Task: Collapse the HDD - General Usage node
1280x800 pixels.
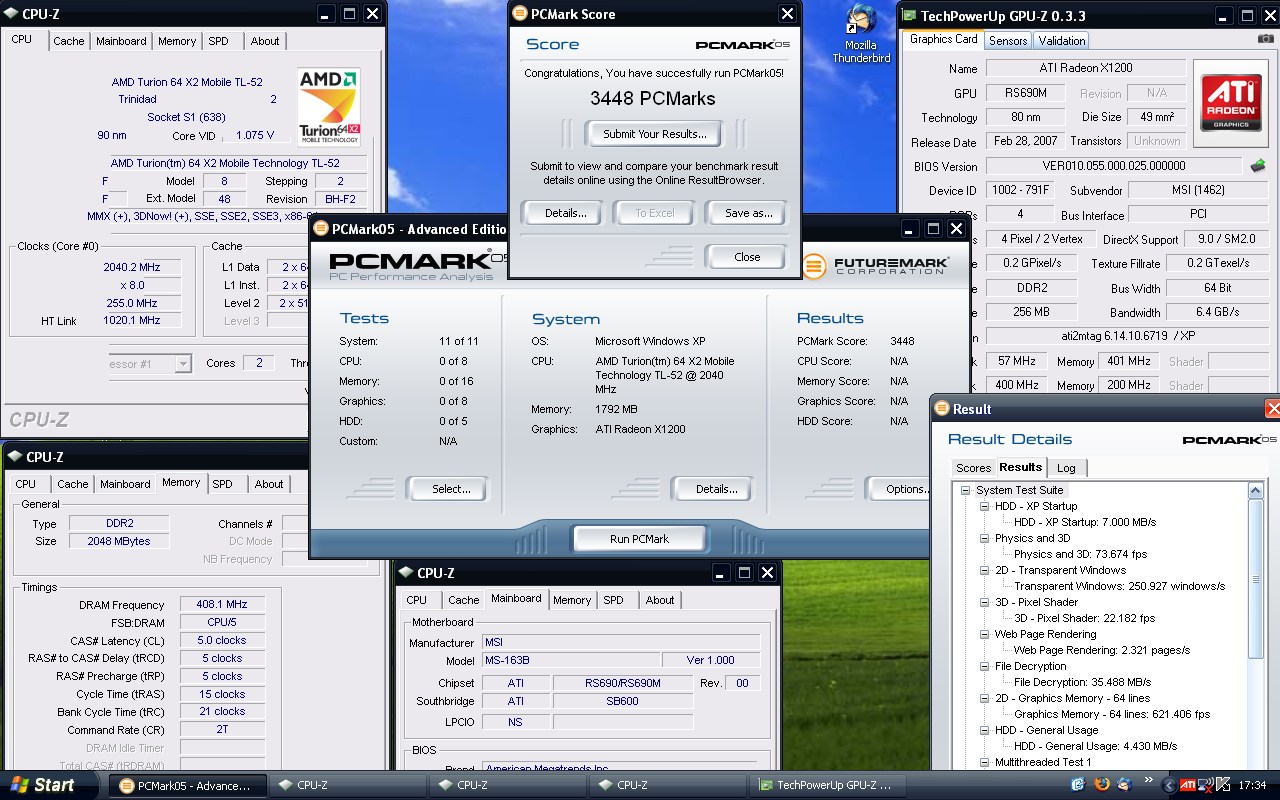Action: [x=985, y=730]
